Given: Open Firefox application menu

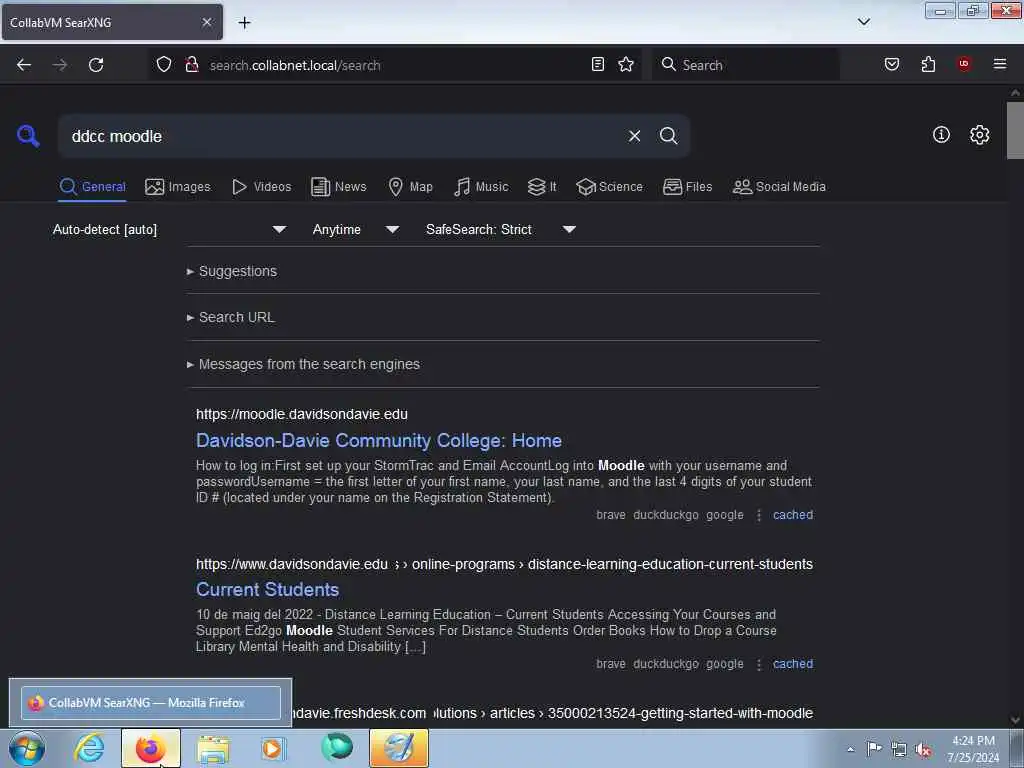Looking at the screenshot, I should [1000, 63].
